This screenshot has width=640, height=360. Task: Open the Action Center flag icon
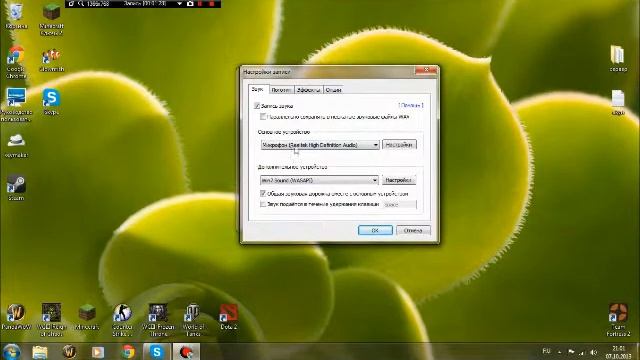click(571, 352)
